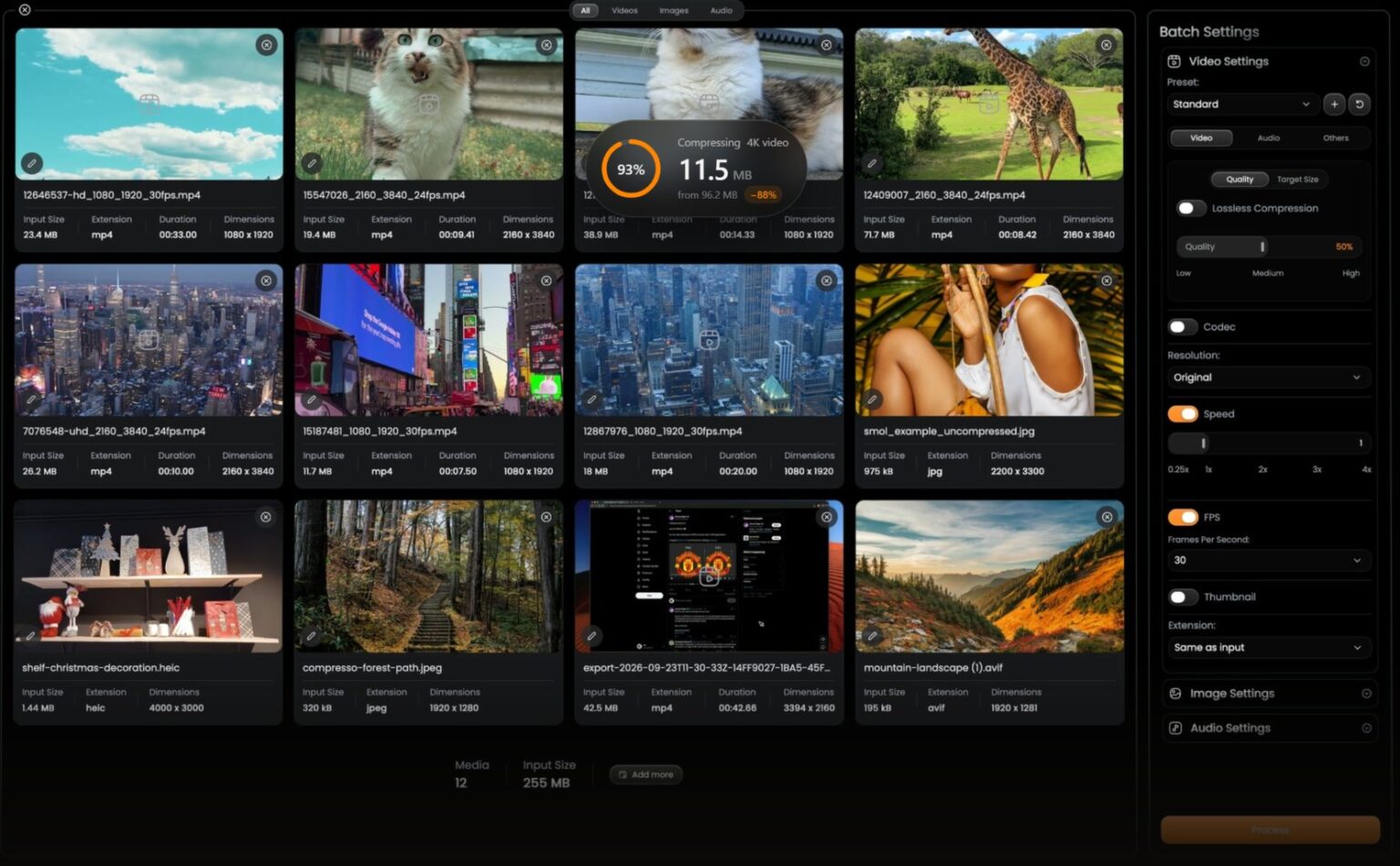Open the Frames Per Second dropdown
Viewport: 1400px width, 866px height.
(1269, 561)
